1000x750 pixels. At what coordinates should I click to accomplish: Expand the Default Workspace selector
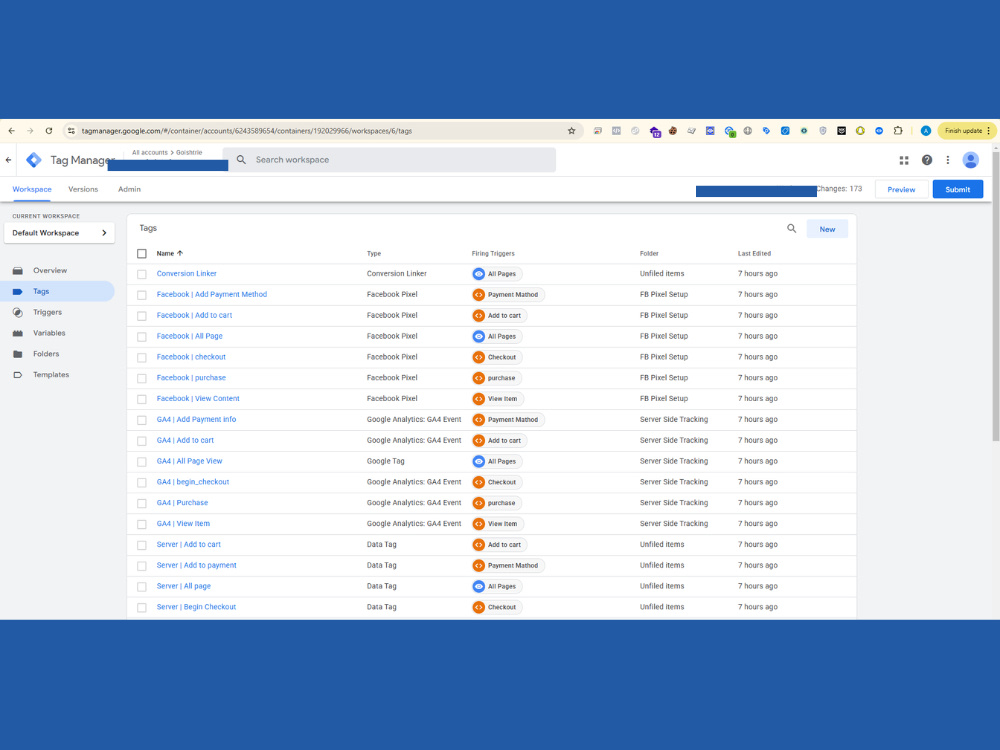tap(59, 233)
